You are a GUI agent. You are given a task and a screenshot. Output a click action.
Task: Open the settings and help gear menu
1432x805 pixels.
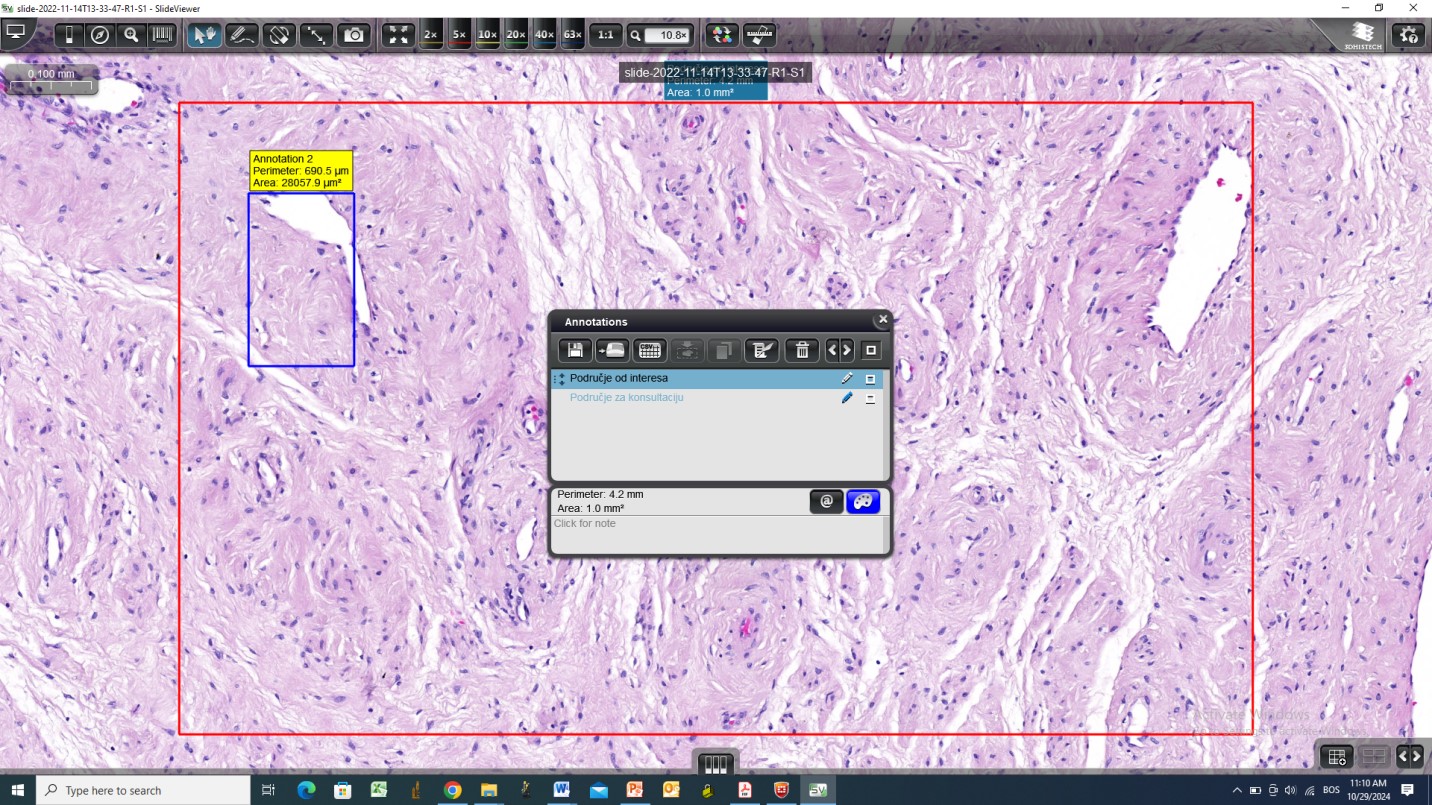[x=1408, y=35]
